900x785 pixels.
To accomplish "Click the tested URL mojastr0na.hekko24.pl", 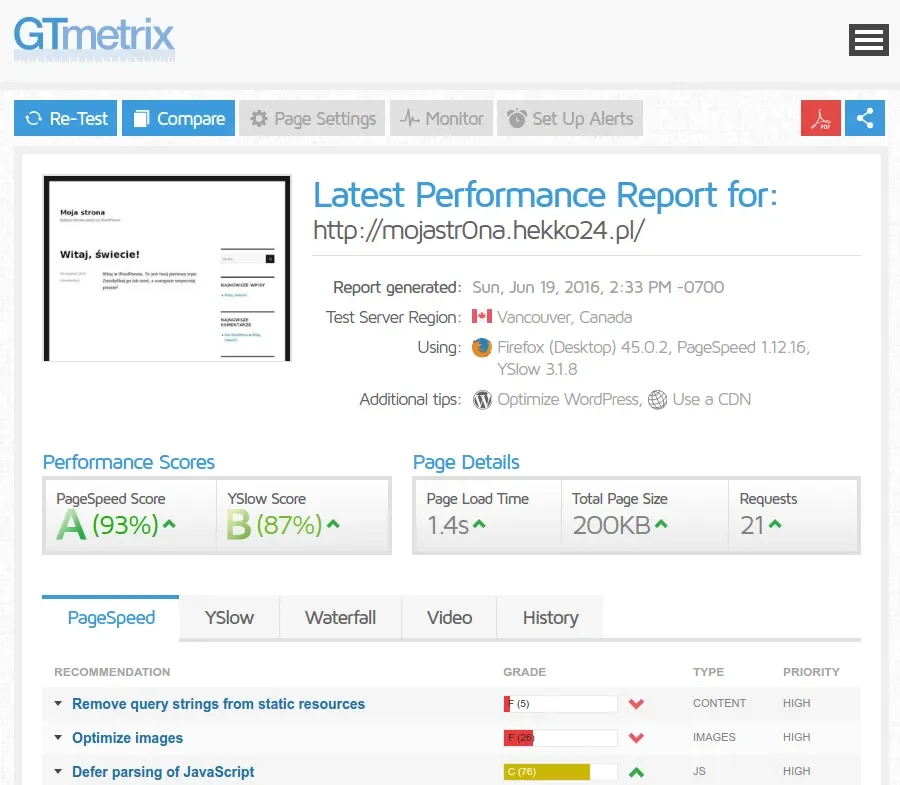I will (479, 231).
